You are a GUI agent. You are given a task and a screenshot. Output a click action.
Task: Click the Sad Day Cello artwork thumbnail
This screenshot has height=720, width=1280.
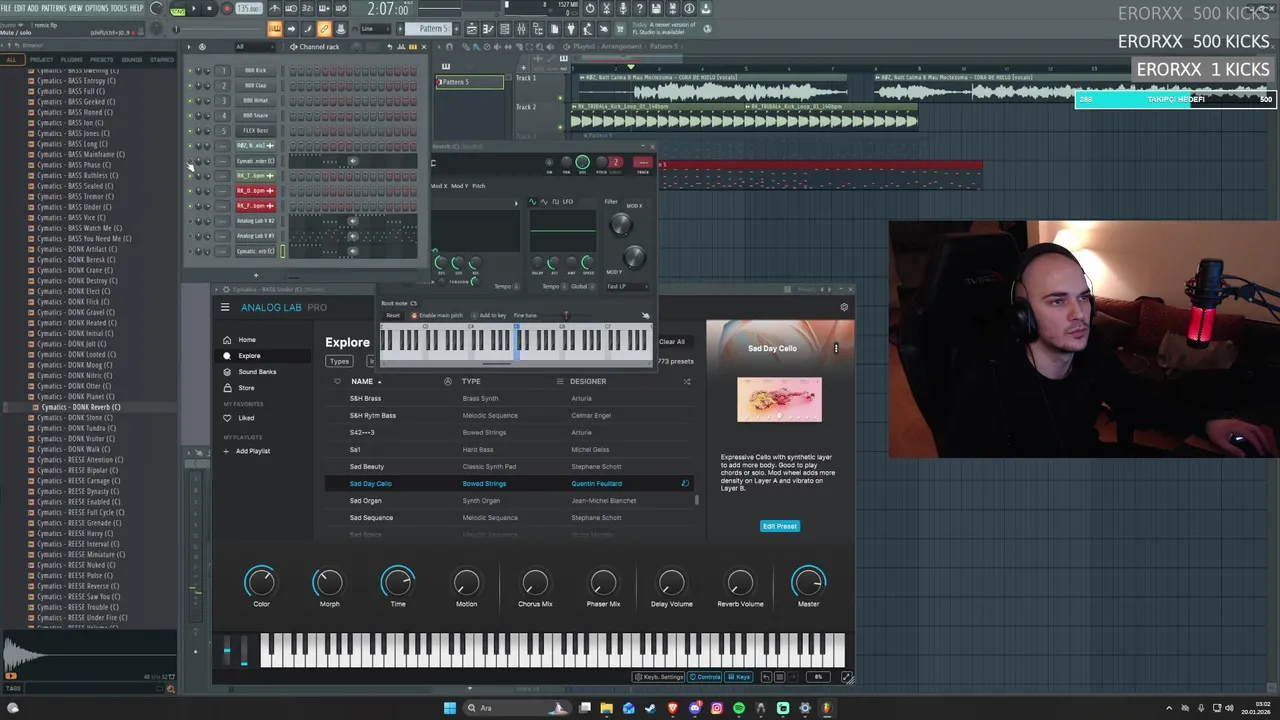pos(780,399)
